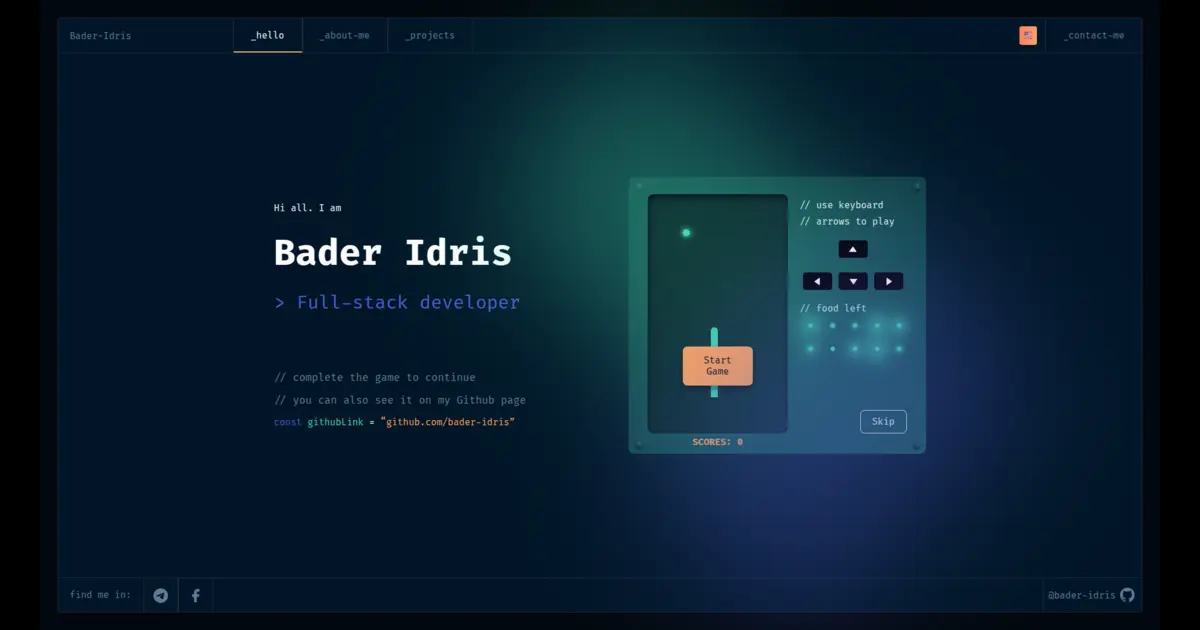Open the _about-me tab
Image resolution: width=1200 pixels, height=630 pixels.
point(344,35)
